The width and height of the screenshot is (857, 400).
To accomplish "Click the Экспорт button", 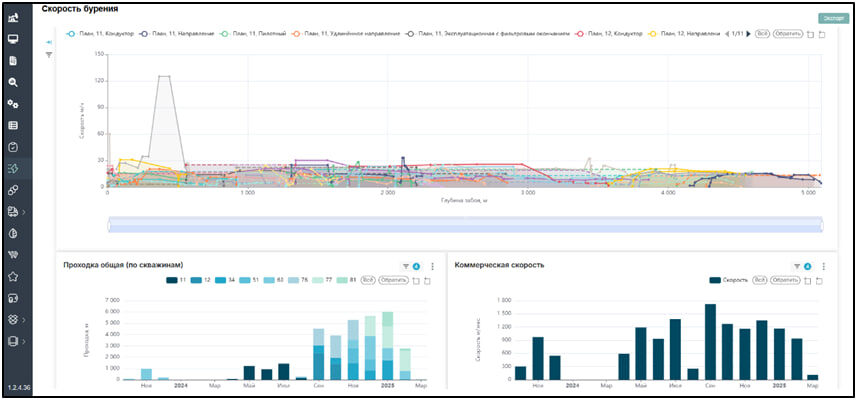I will tap(833, 18).
